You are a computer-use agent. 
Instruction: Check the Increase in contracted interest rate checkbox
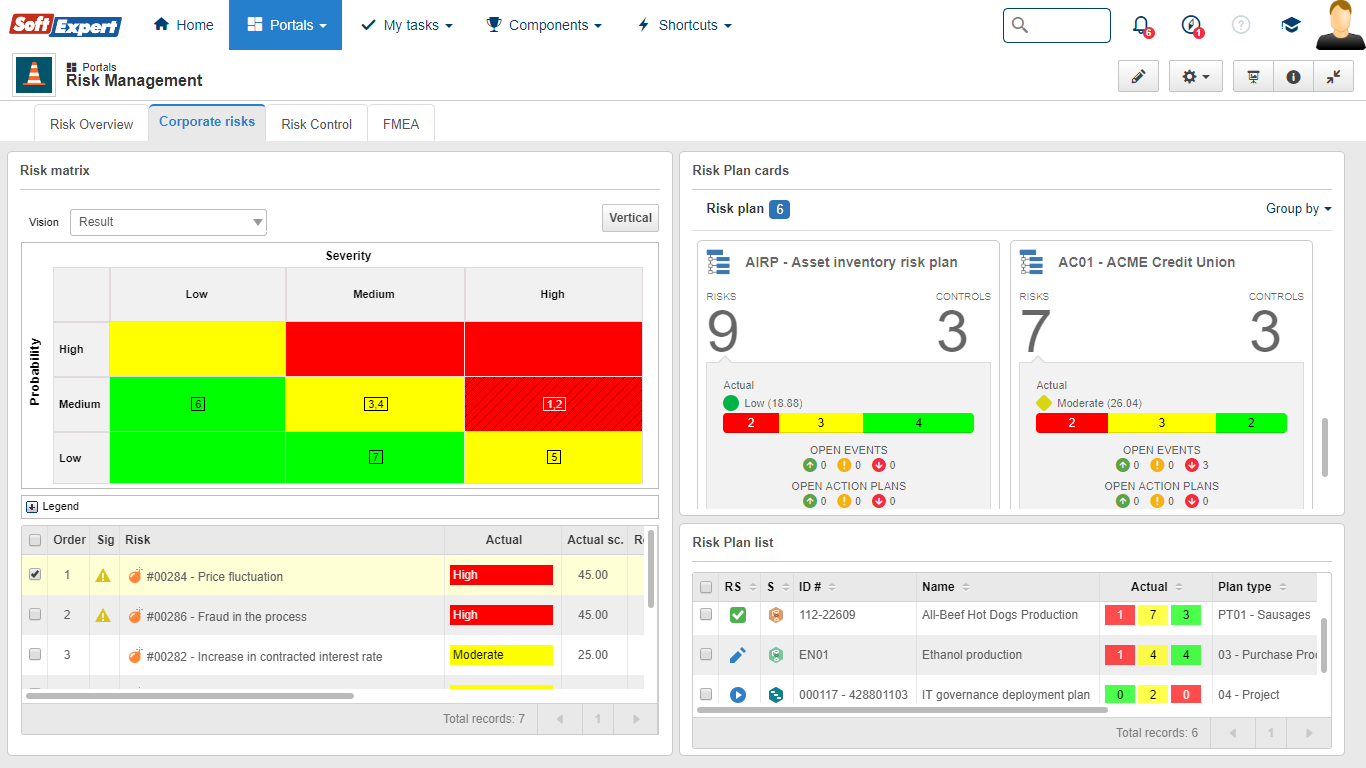[35, 654]
